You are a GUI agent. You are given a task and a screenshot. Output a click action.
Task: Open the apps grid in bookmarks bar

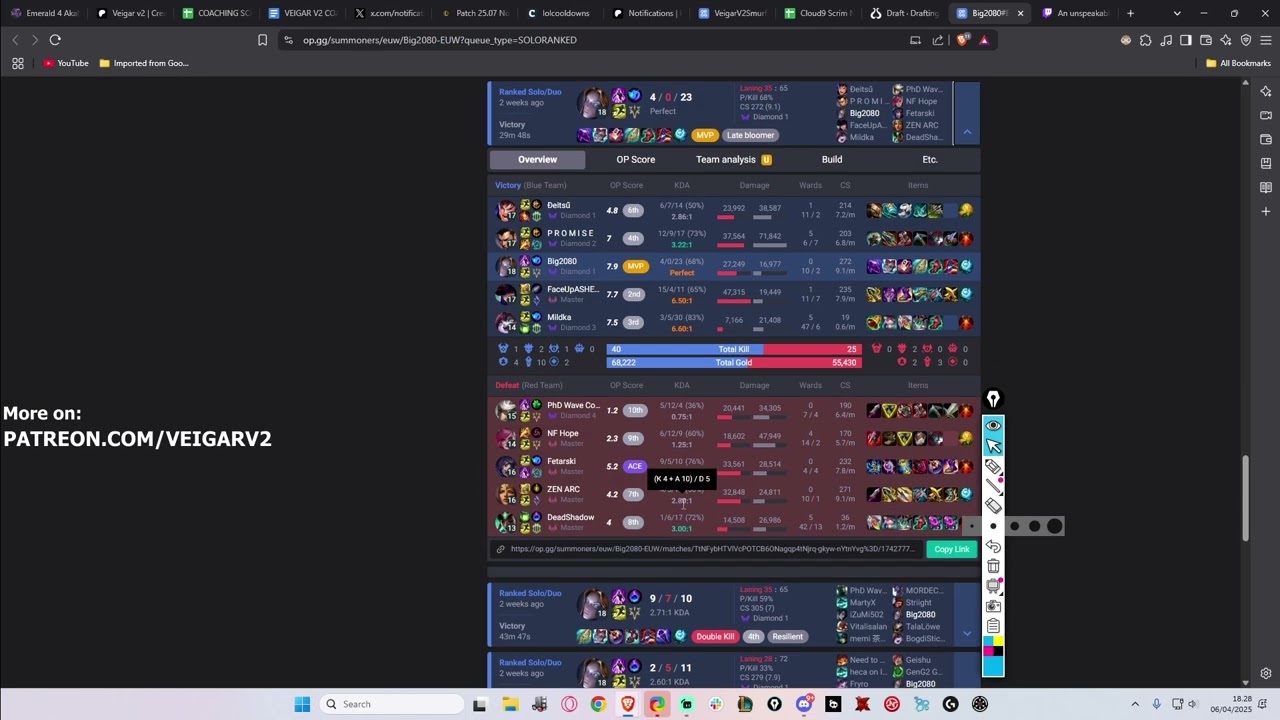click(18, 63)
